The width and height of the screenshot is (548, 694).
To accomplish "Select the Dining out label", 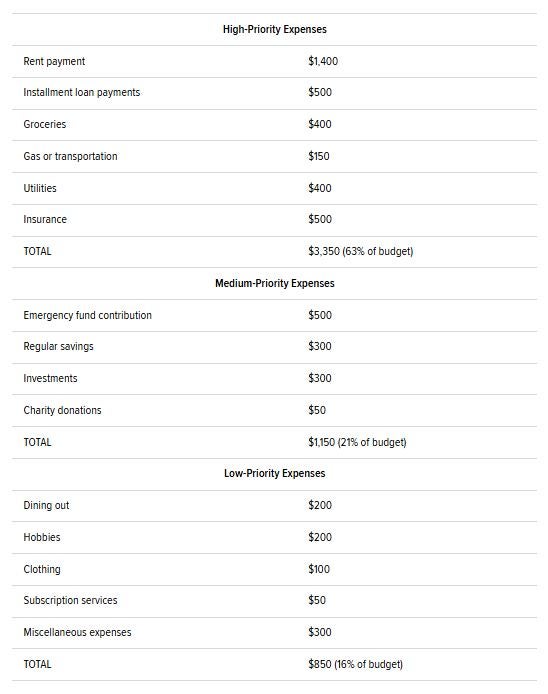I will (x=46, y=505).
